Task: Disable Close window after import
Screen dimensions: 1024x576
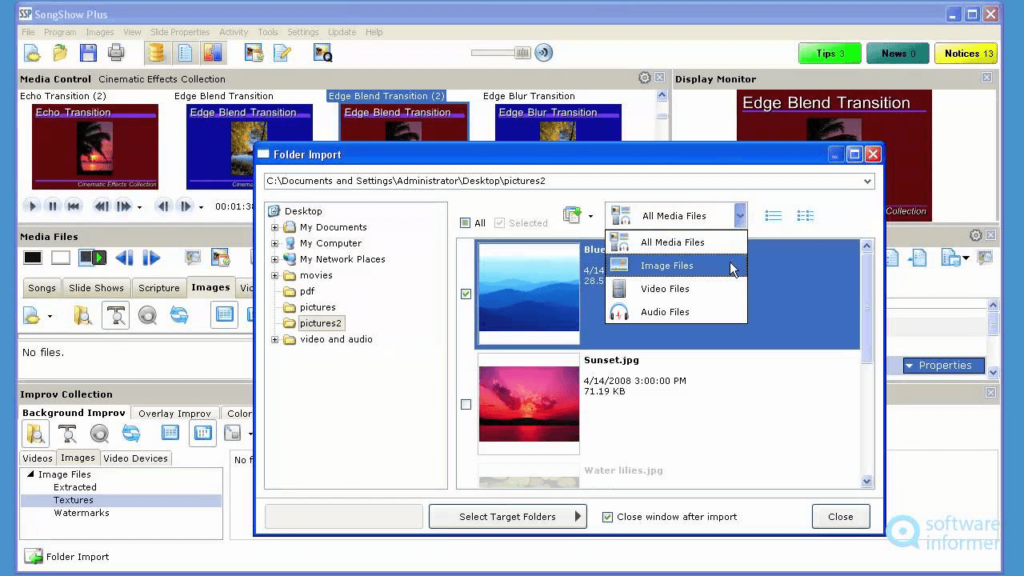Action: 607,517
